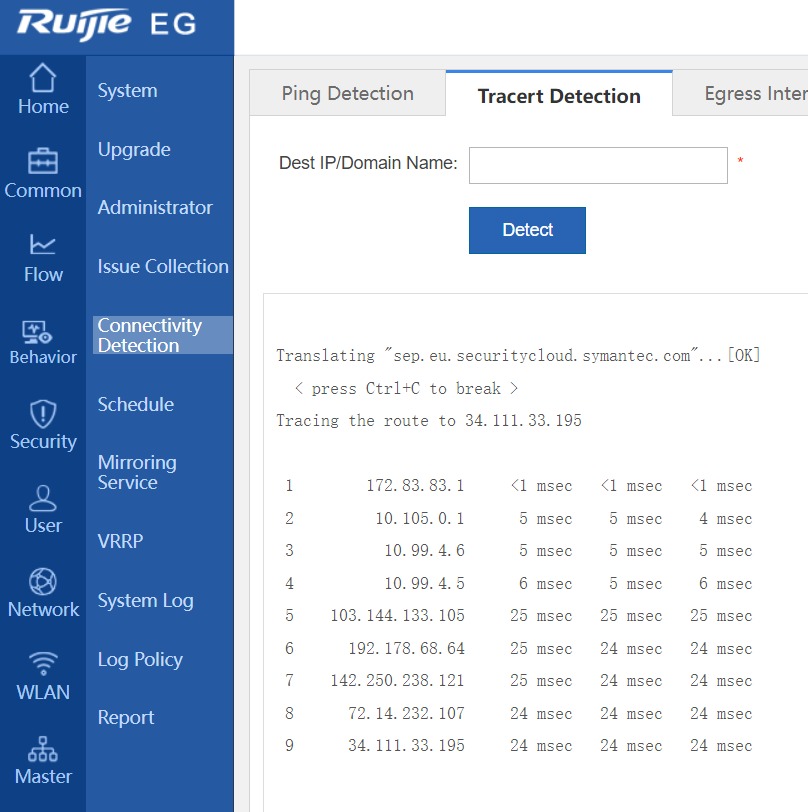Screen dimensions: 808x812
Task: Open the Behavior monitor icon
Action: 42,331
